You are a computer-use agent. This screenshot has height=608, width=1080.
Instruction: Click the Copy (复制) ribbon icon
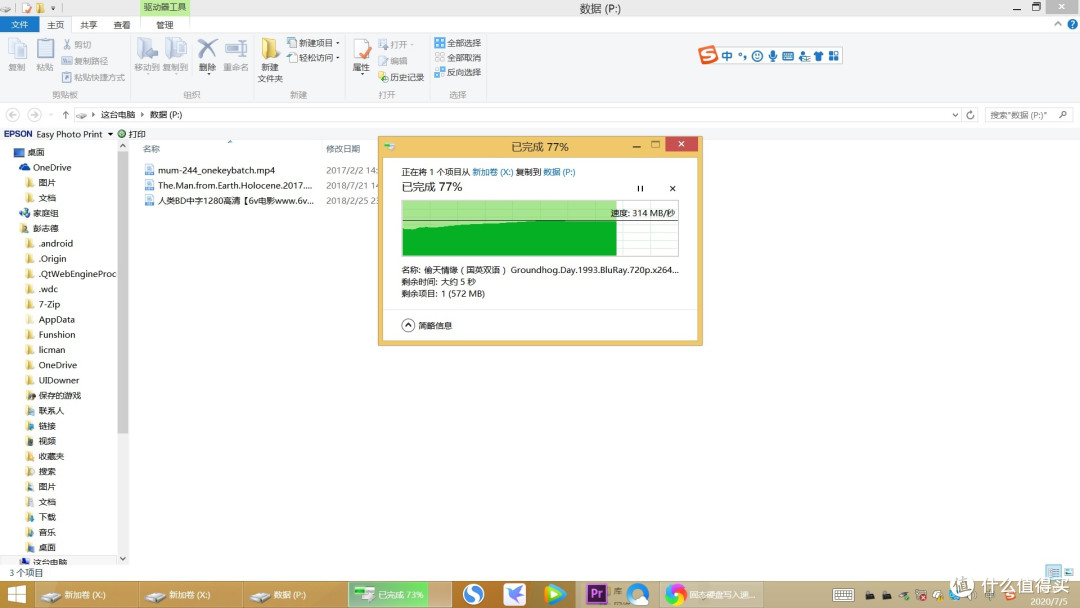point(17,54)
